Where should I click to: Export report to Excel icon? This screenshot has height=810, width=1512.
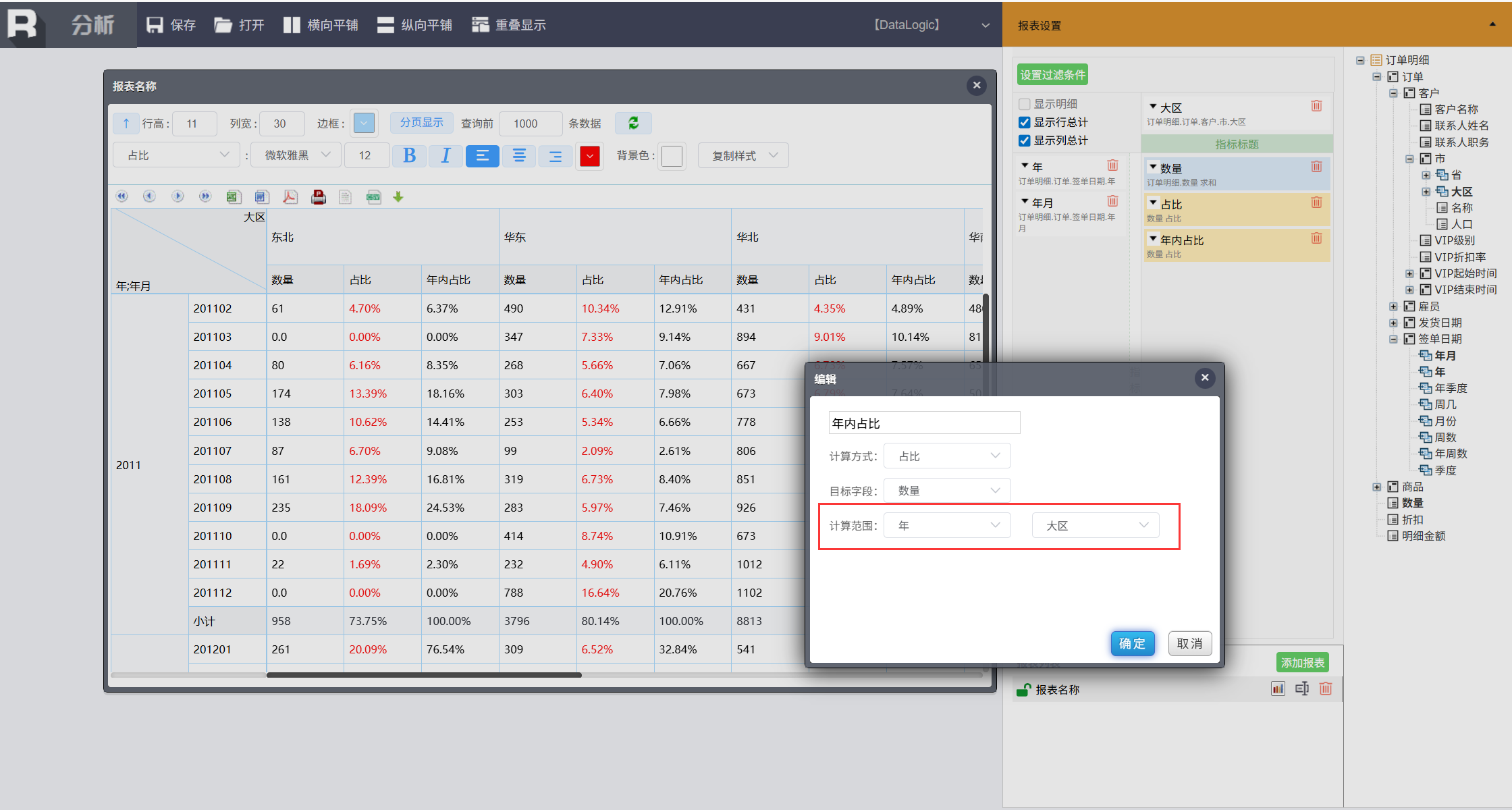coord(234,197)
